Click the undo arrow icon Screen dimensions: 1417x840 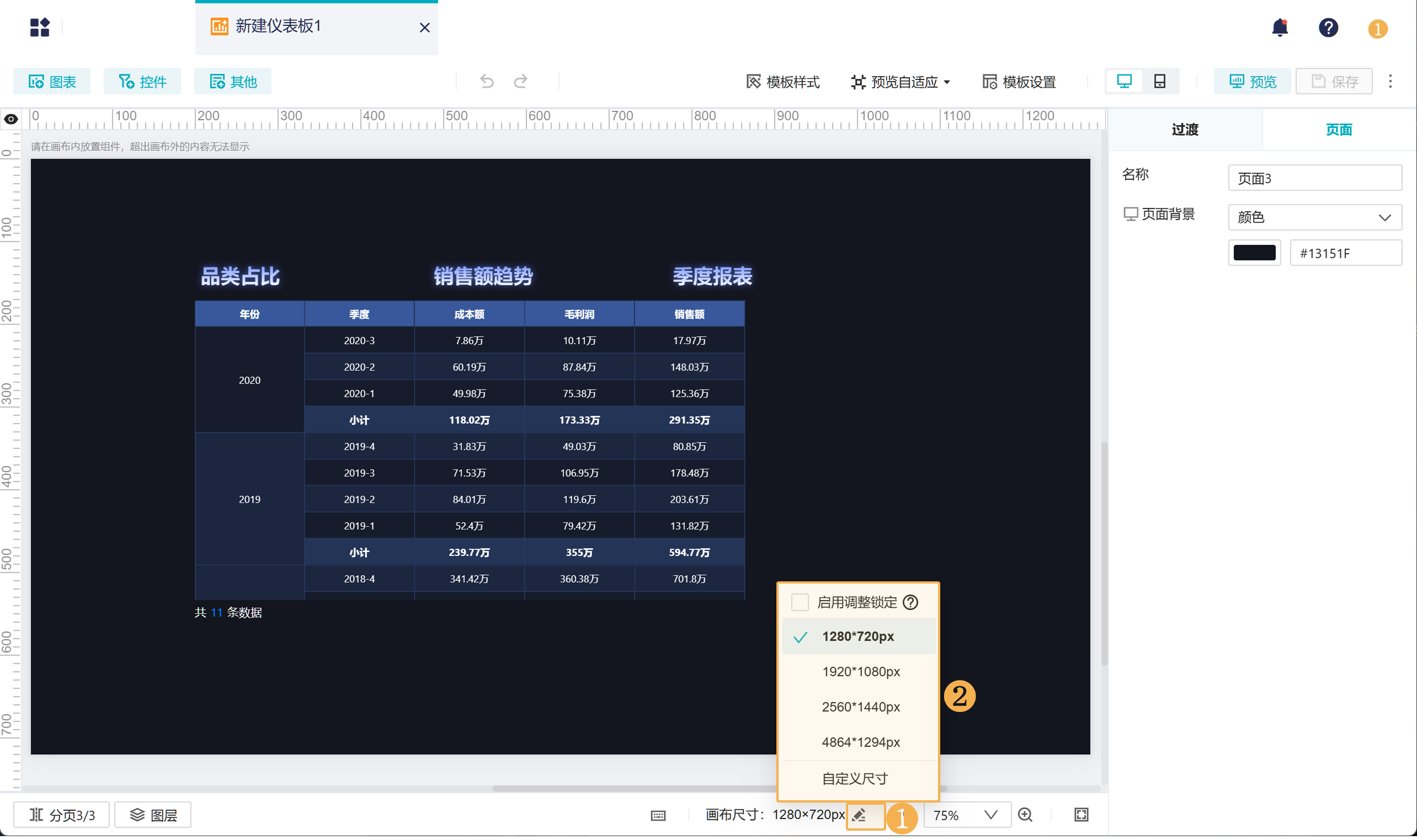click(486, 82)
